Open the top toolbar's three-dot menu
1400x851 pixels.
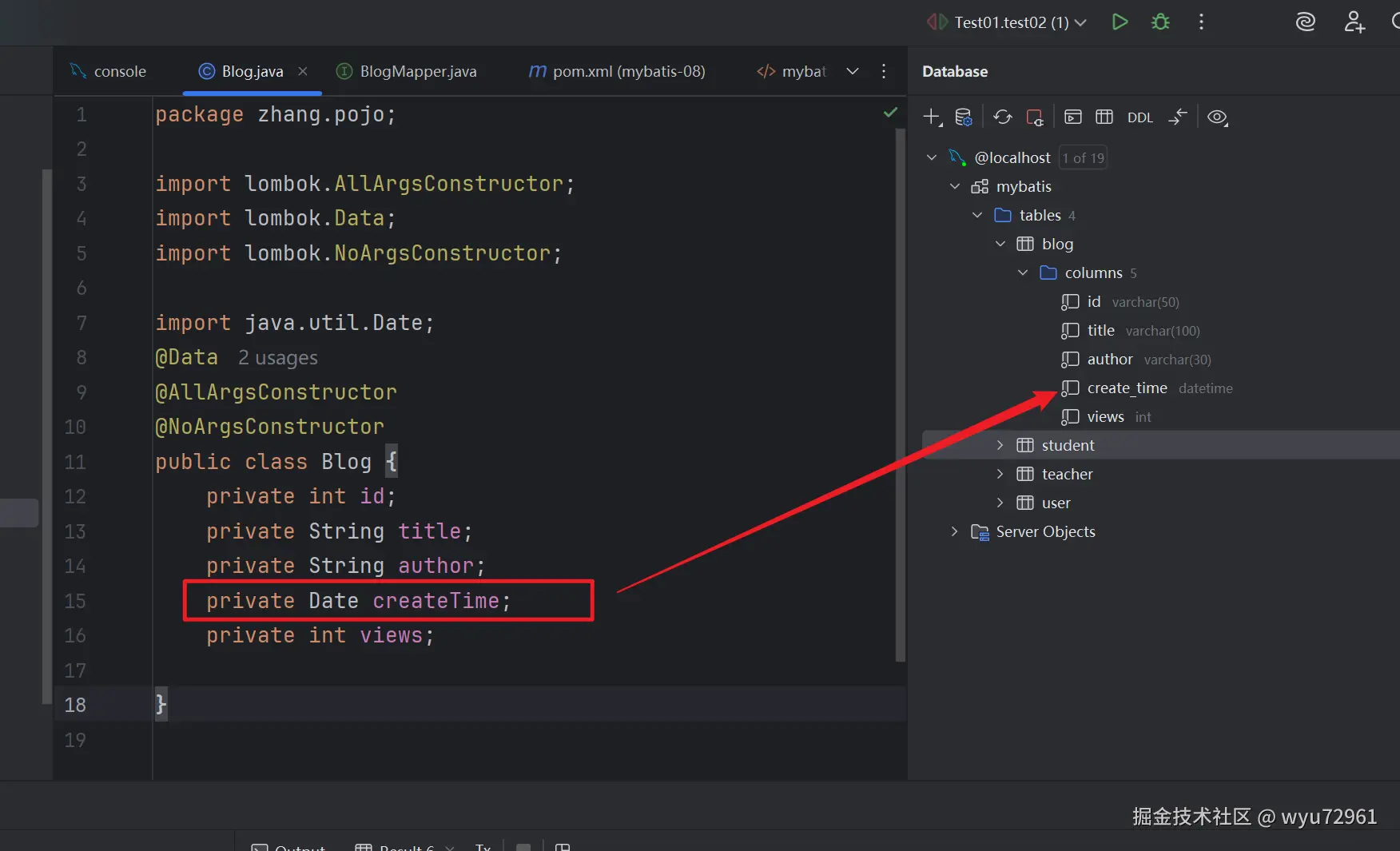click(x=1201, y=22)
